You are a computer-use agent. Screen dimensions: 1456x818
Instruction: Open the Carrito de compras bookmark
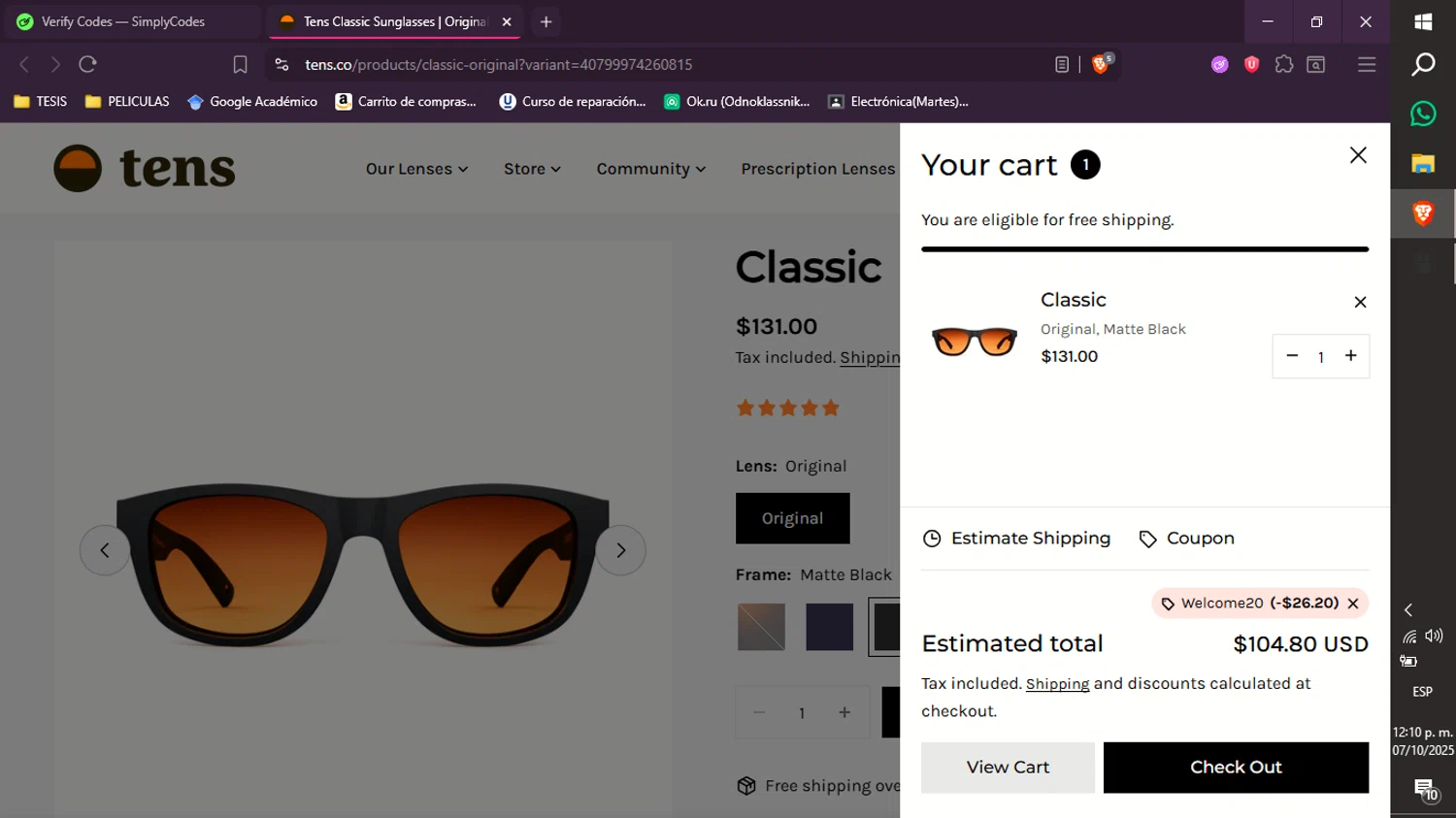[406, 101]
